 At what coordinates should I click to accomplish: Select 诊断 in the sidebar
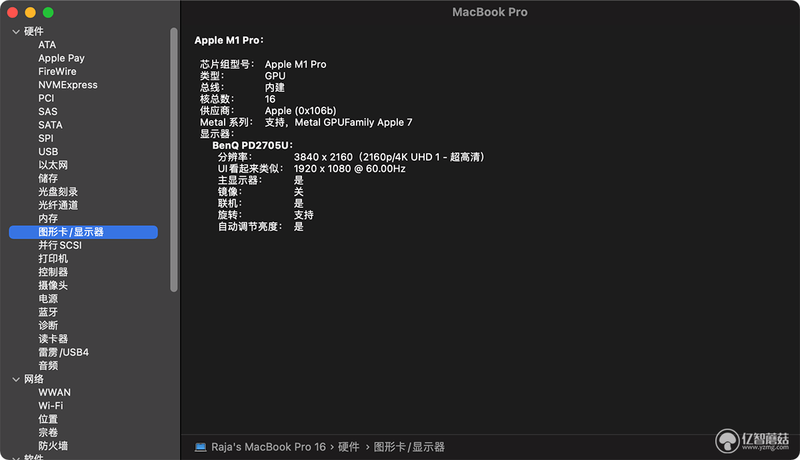pos(48,325)
